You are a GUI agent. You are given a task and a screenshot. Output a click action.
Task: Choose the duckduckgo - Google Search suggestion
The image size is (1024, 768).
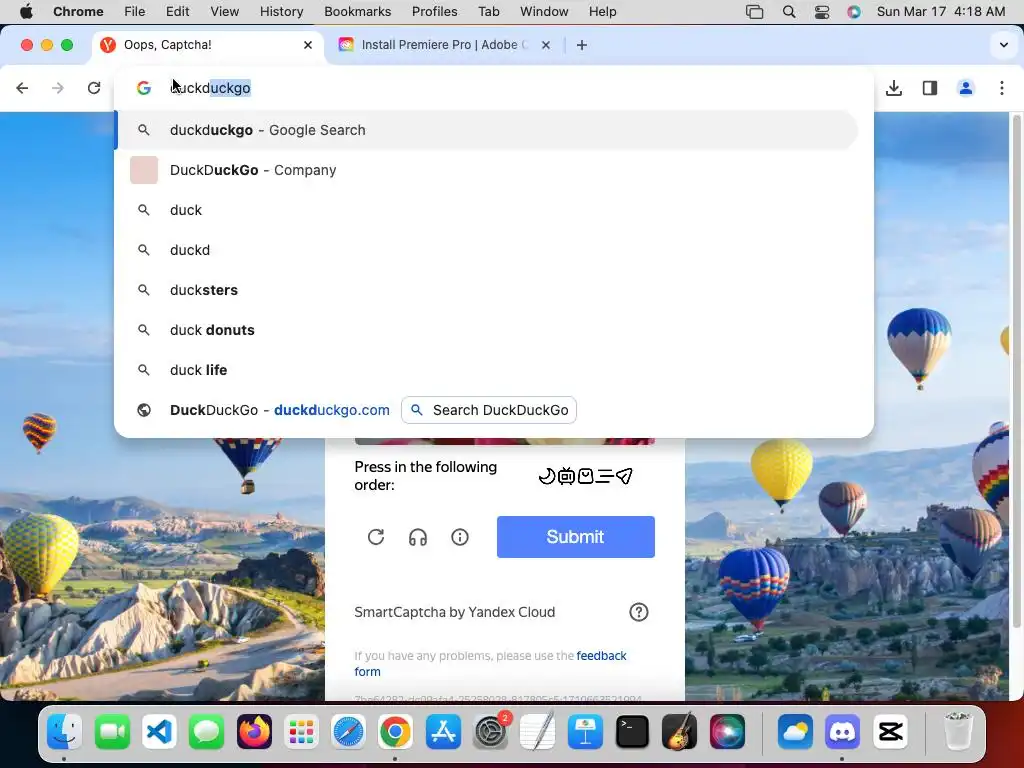[487, 130]
